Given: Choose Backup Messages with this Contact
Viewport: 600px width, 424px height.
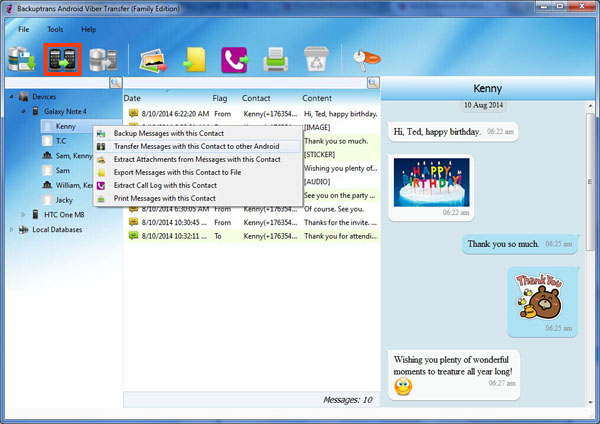Looking at the screenshot, I should [x=197, y=133].
